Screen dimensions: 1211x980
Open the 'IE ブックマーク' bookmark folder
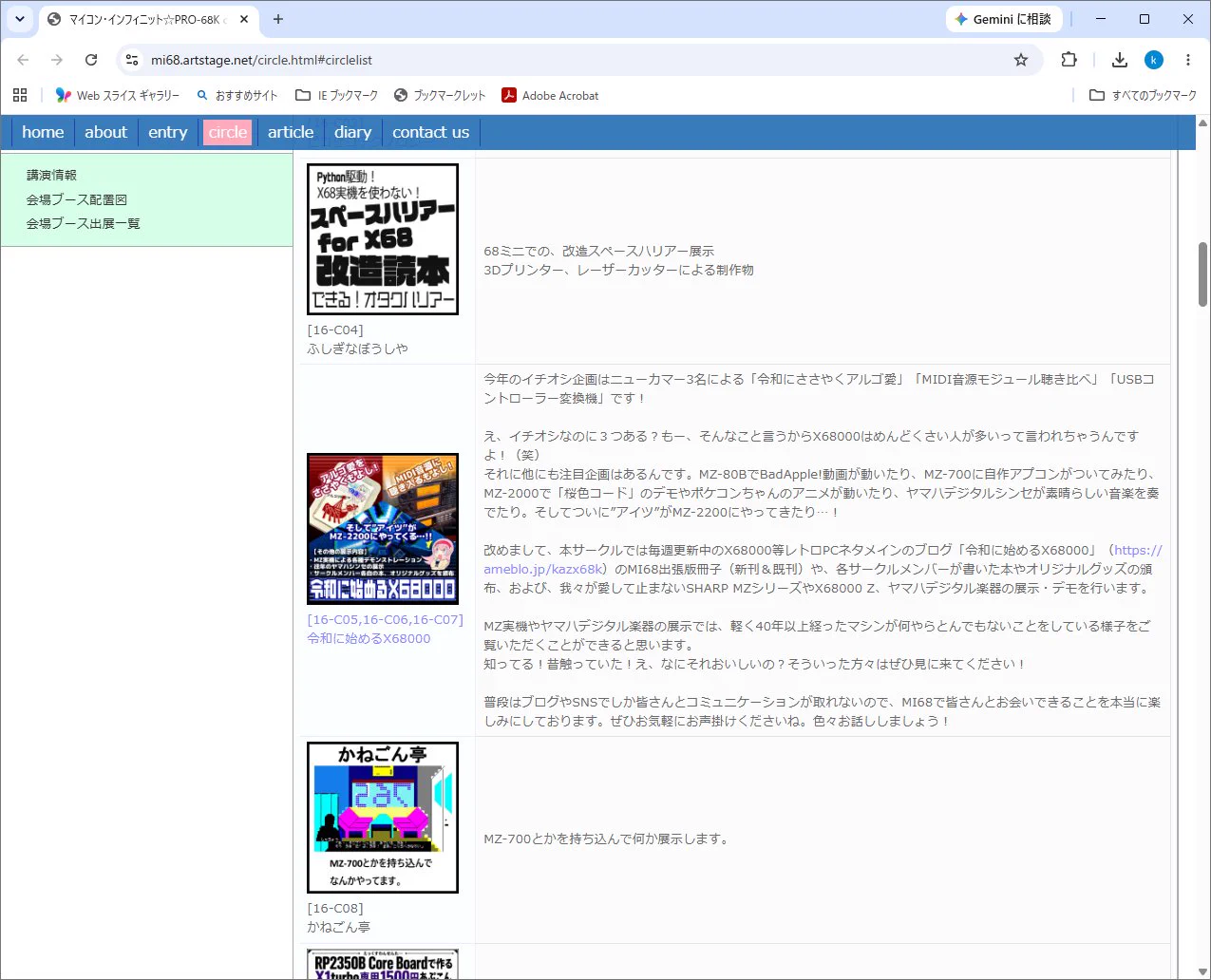(337, 95)
